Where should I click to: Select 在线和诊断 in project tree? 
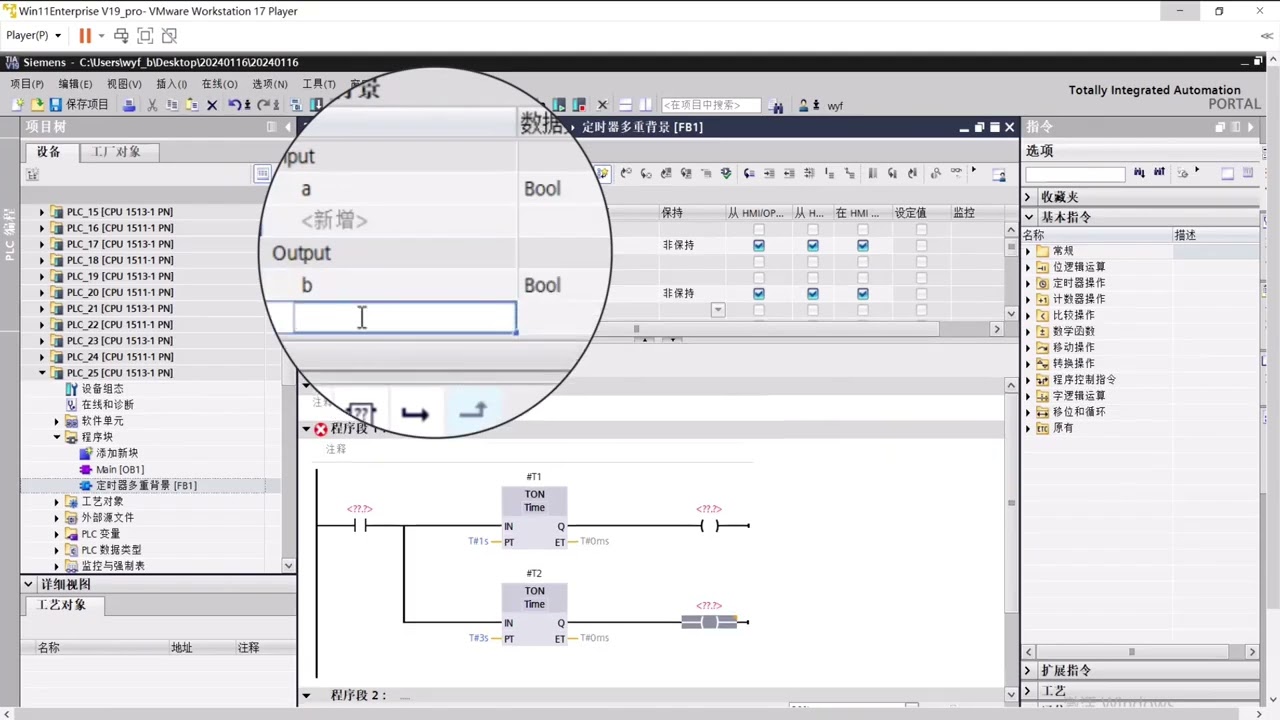pos(107,405)
